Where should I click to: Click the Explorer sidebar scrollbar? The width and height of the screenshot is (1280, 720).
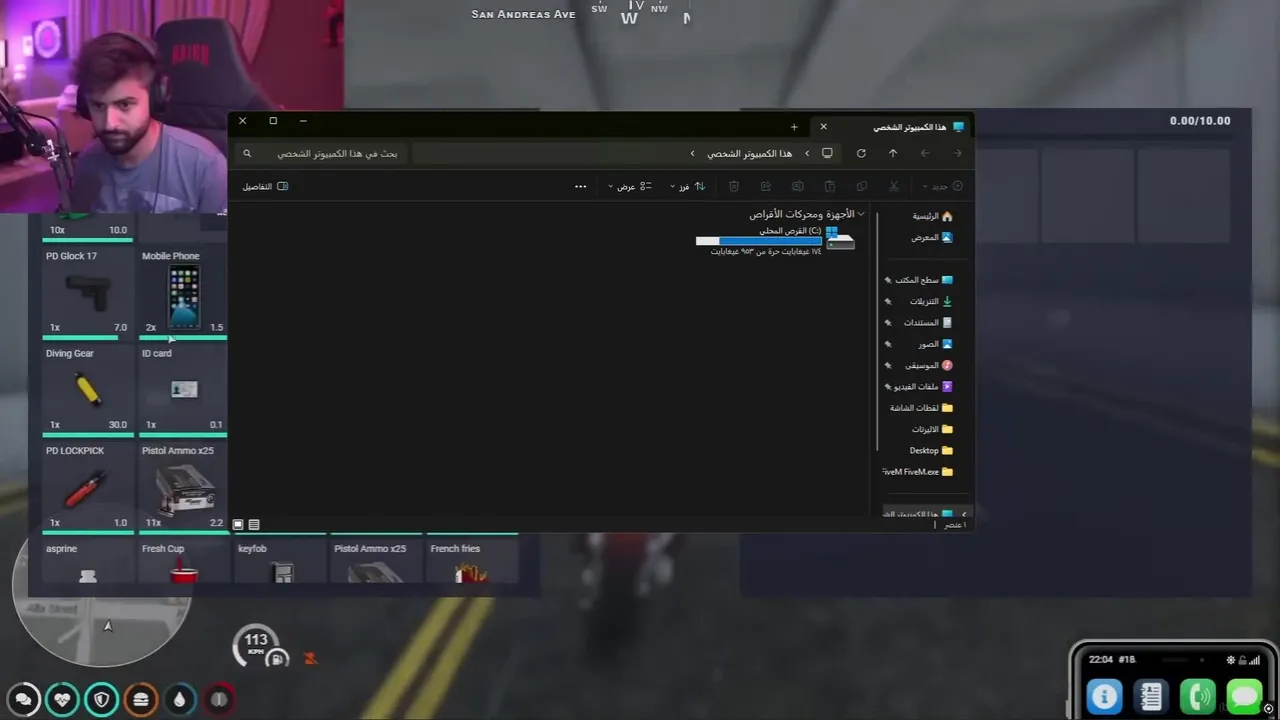(877, 330)
